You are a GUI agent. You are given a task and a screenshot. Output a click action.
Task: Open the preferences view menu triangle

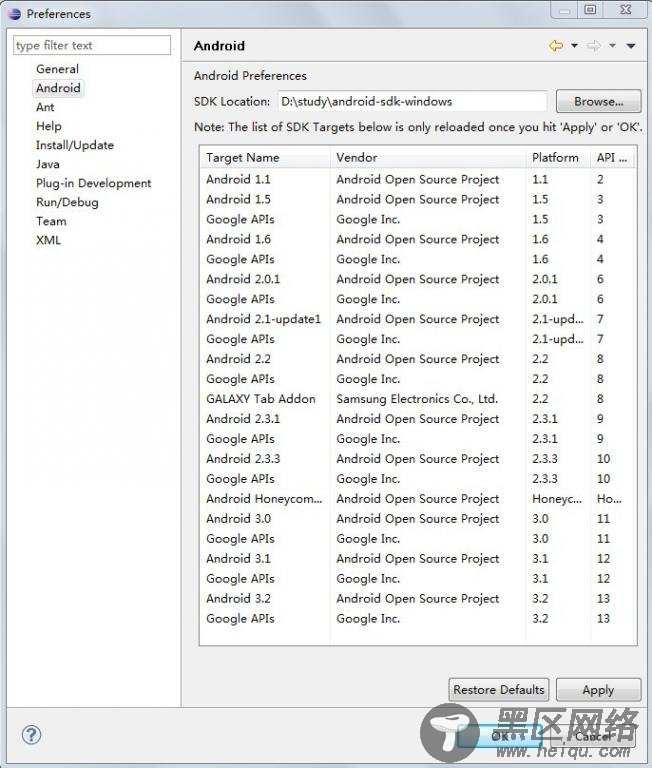[x=631, y=46]
